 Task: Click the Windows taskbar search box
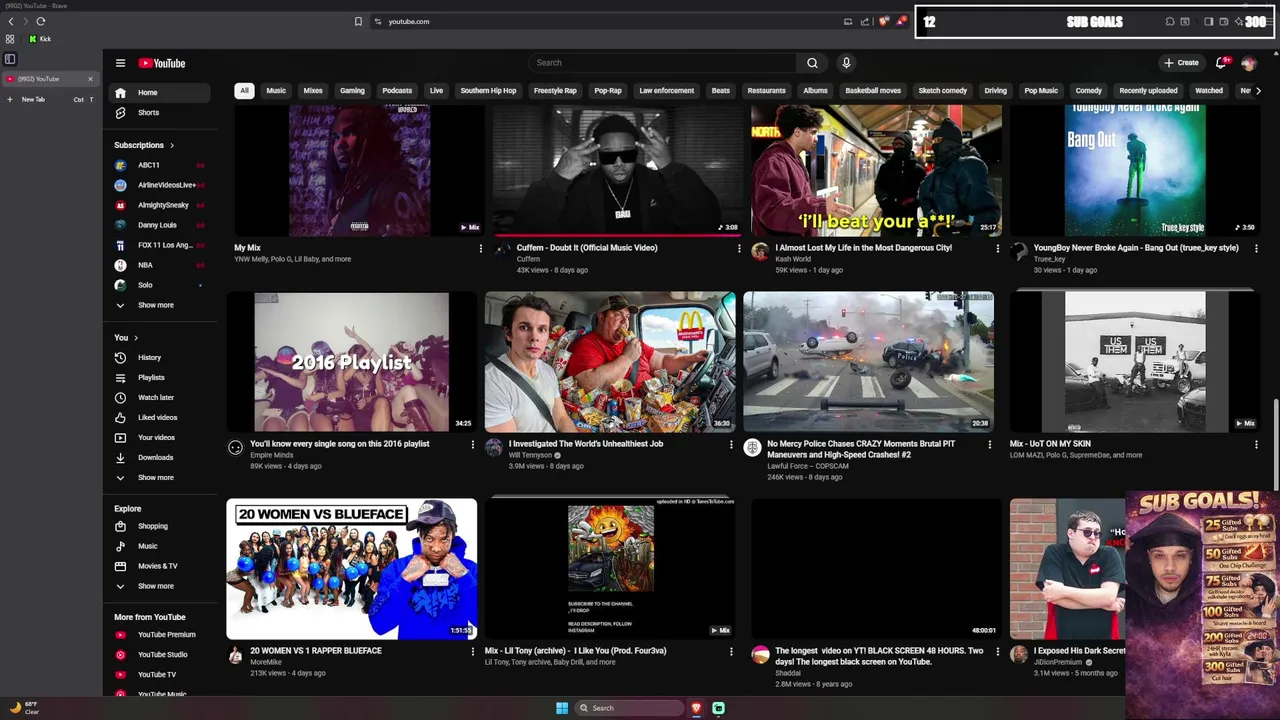(630, 708)
